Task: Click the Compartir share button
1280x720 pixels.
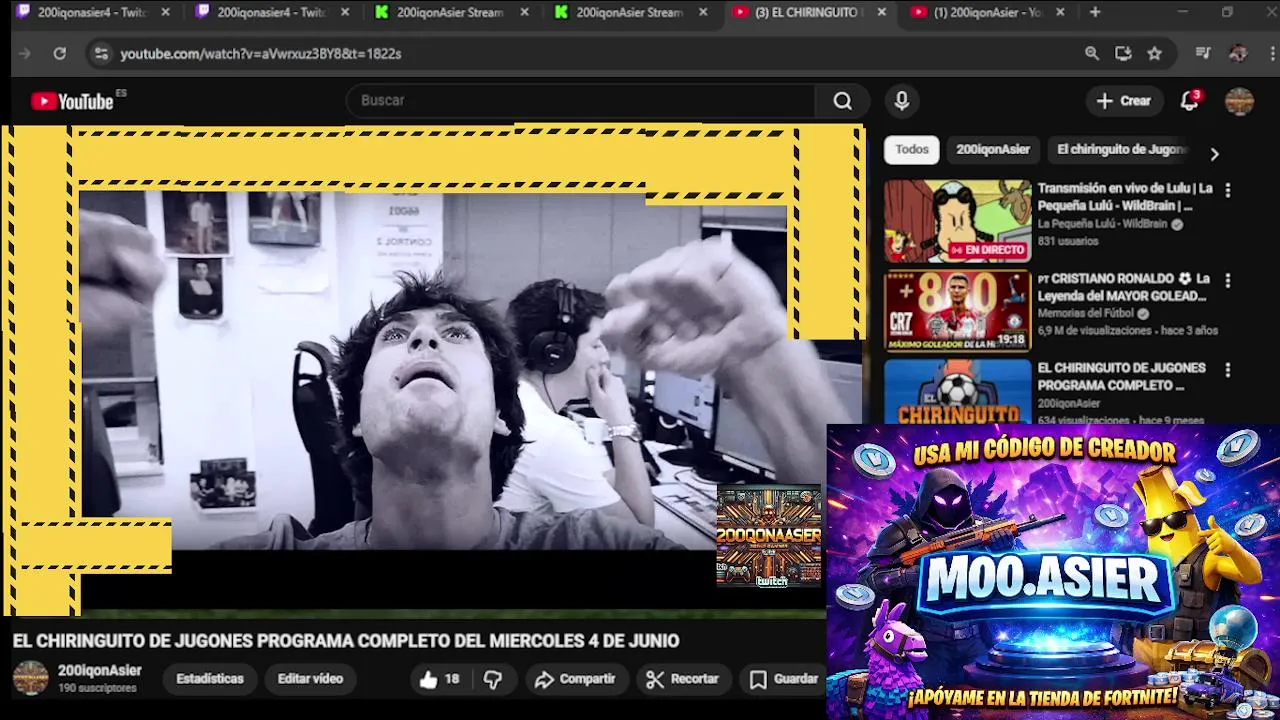Action: pos(575,680)
